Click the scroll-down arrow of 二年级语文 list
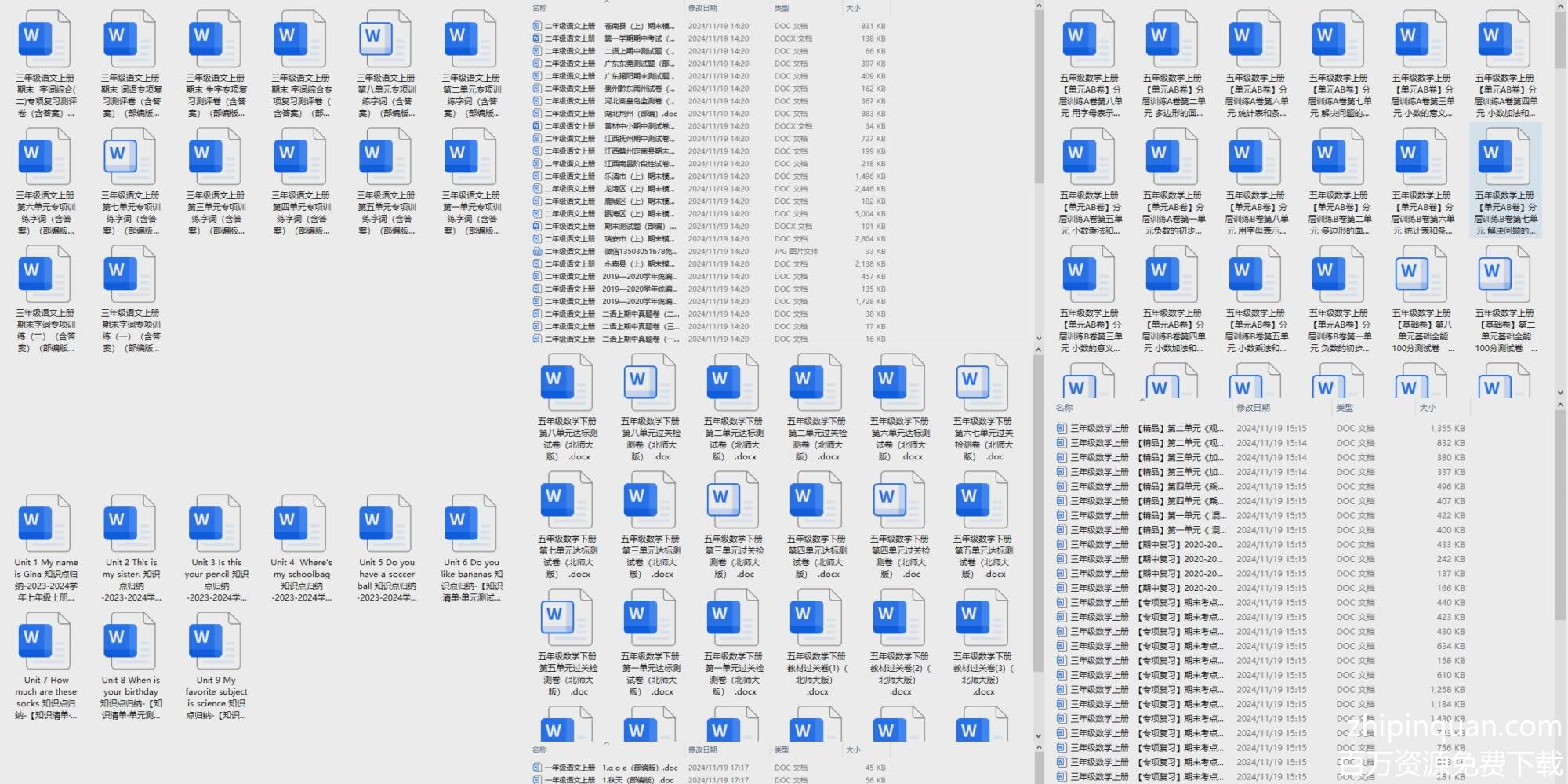The height and width of the screenshot is (784, 1568). pyautogui.click(x=1039, y=339)
